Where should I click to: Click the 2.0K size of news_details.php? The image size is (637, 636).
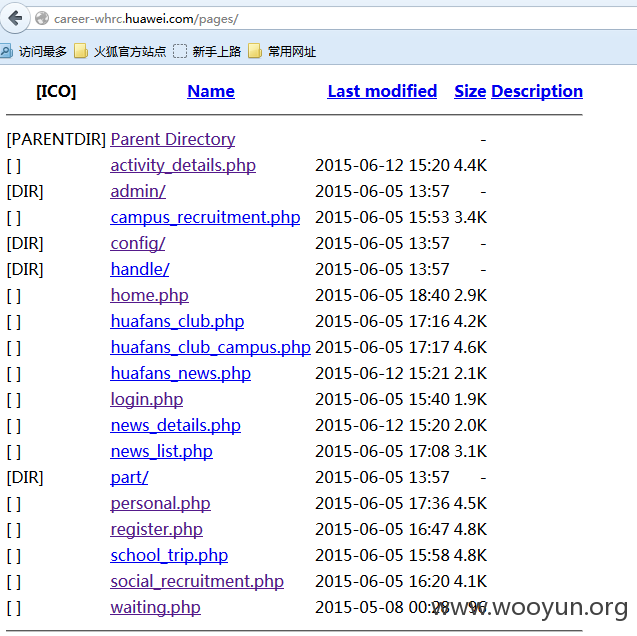tap(470, 425)
